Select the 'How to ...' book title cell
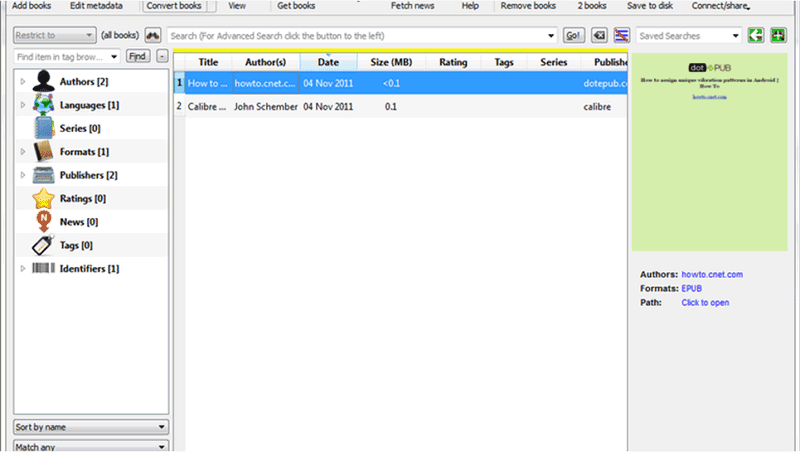This screenshot has height=452, width=800. [208, 83]
